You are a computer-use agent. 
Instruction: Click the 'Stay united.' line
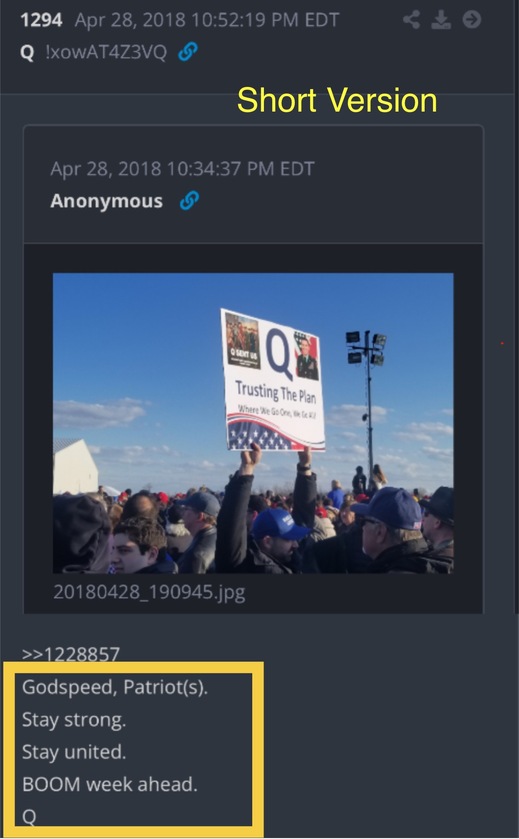click(x=74, y=752)
